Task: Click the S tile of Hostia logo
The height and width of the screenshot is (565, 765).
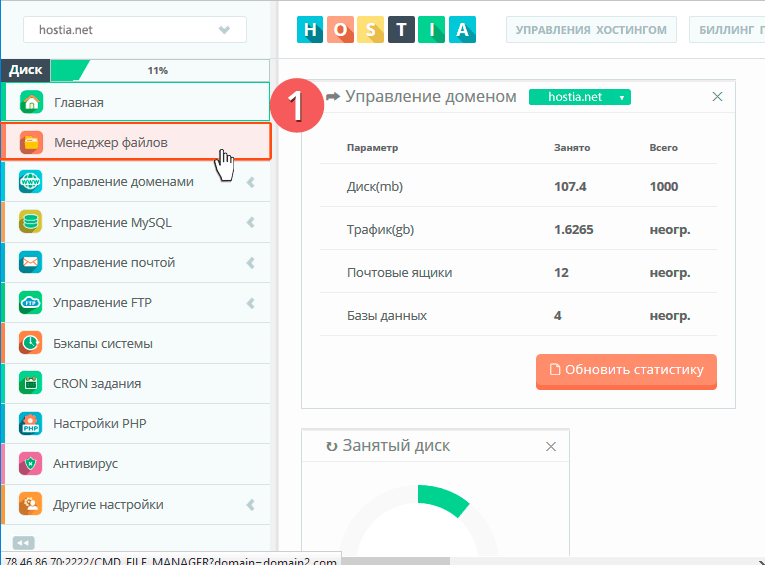Action: [x=371, y=30]
